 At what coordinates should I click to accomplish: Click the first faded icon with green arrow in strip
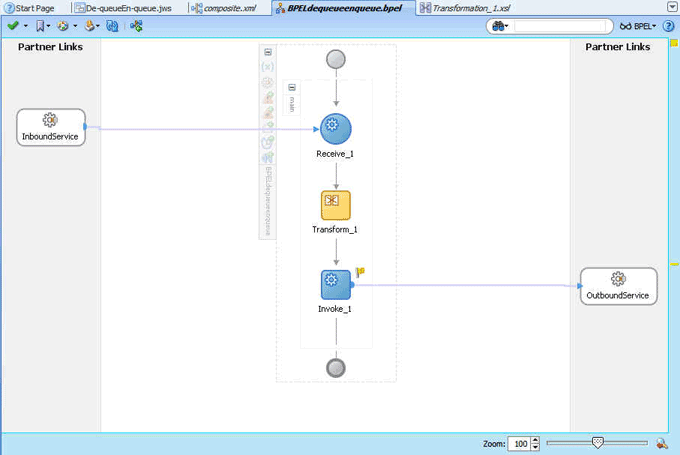pos(268,98)
